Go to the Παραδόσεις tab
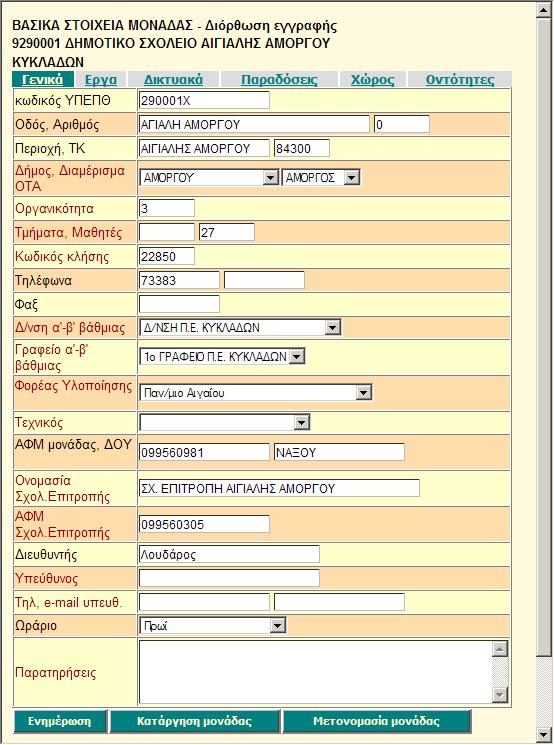This screenshot has width=554, height=745. (279, 79)
